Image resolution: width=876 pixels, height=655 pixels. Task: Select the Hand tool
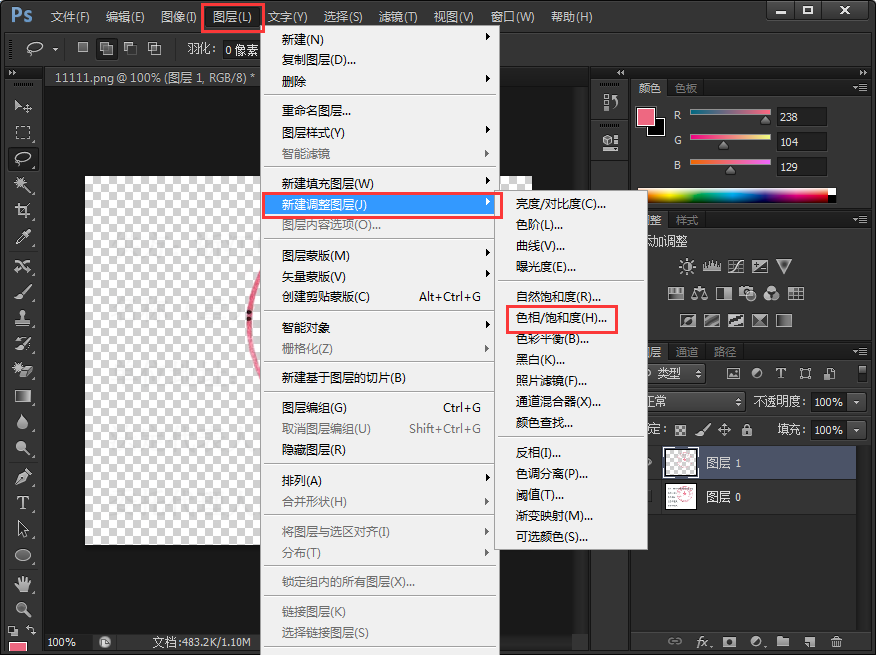point(23,584)
